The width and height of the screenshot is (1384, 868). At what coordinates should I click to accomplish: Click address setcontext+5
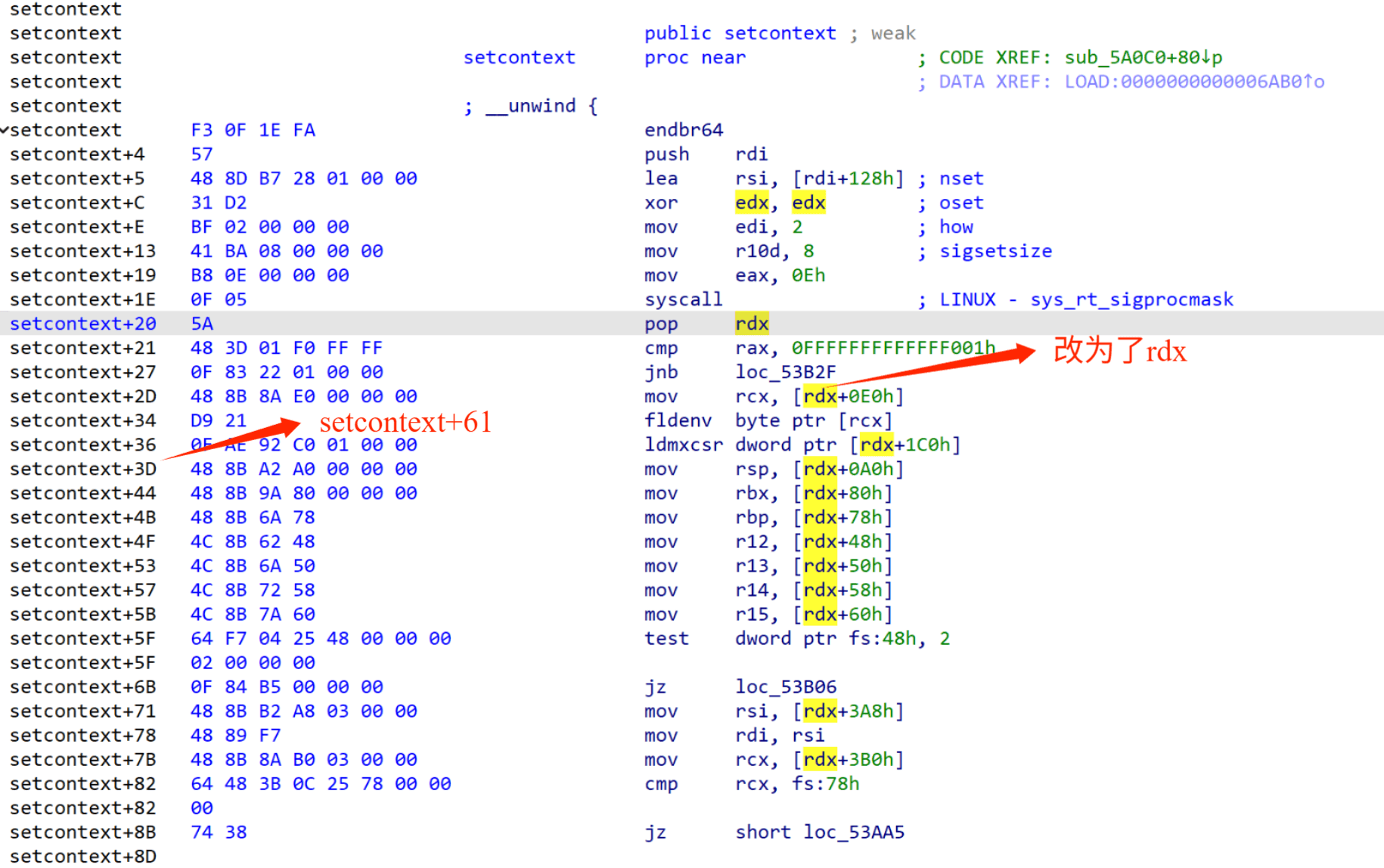click(x=76, y=178)
